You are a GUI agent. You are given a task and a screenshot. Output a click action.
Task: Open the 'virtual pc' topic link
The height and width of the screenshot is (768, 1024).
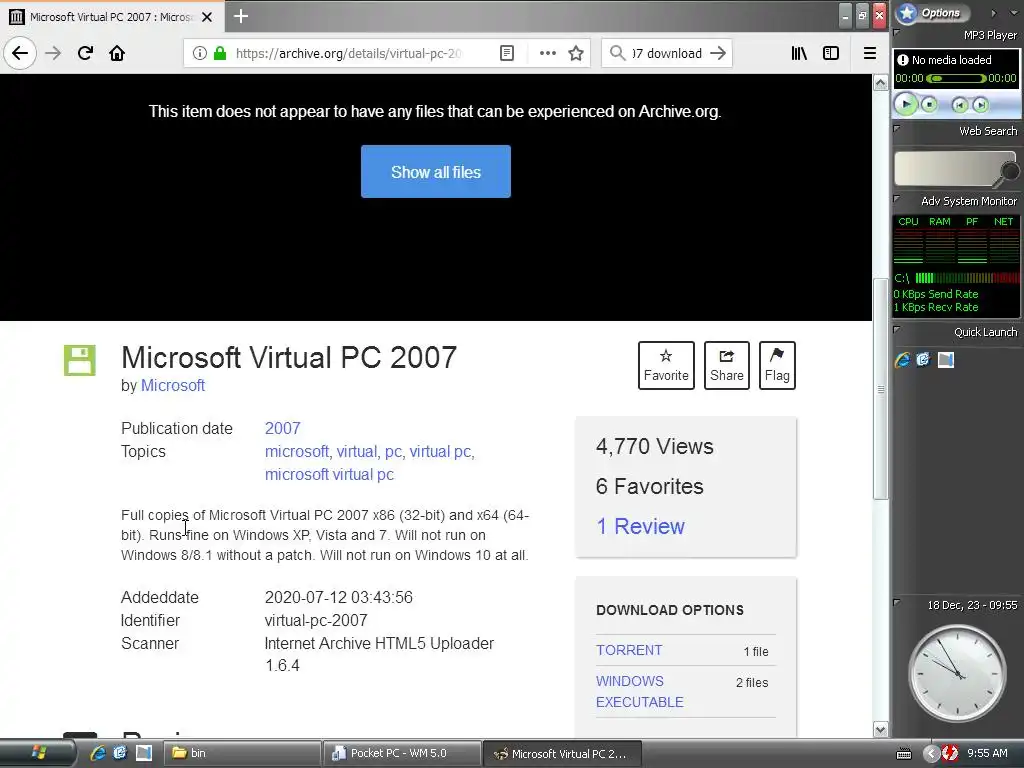click(x=440, y=452)
